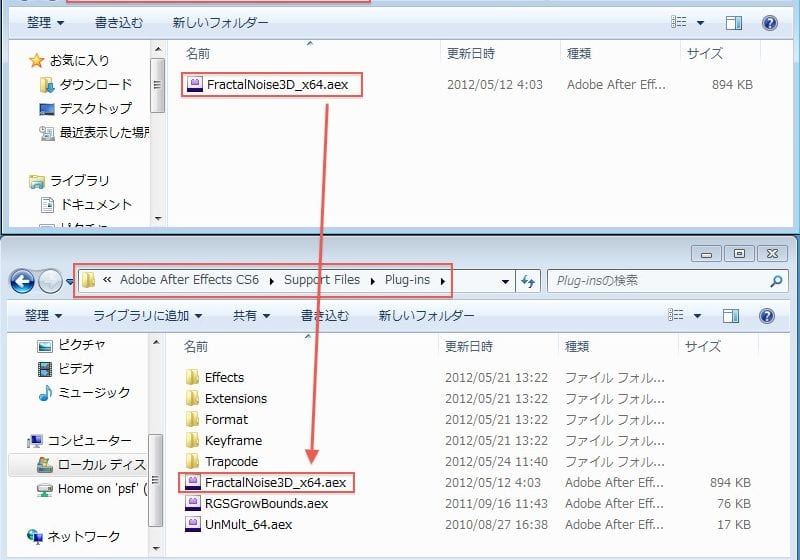This screenshot has width=800, height=560.
Task: Change view icon in upper window
Action: 679,22
